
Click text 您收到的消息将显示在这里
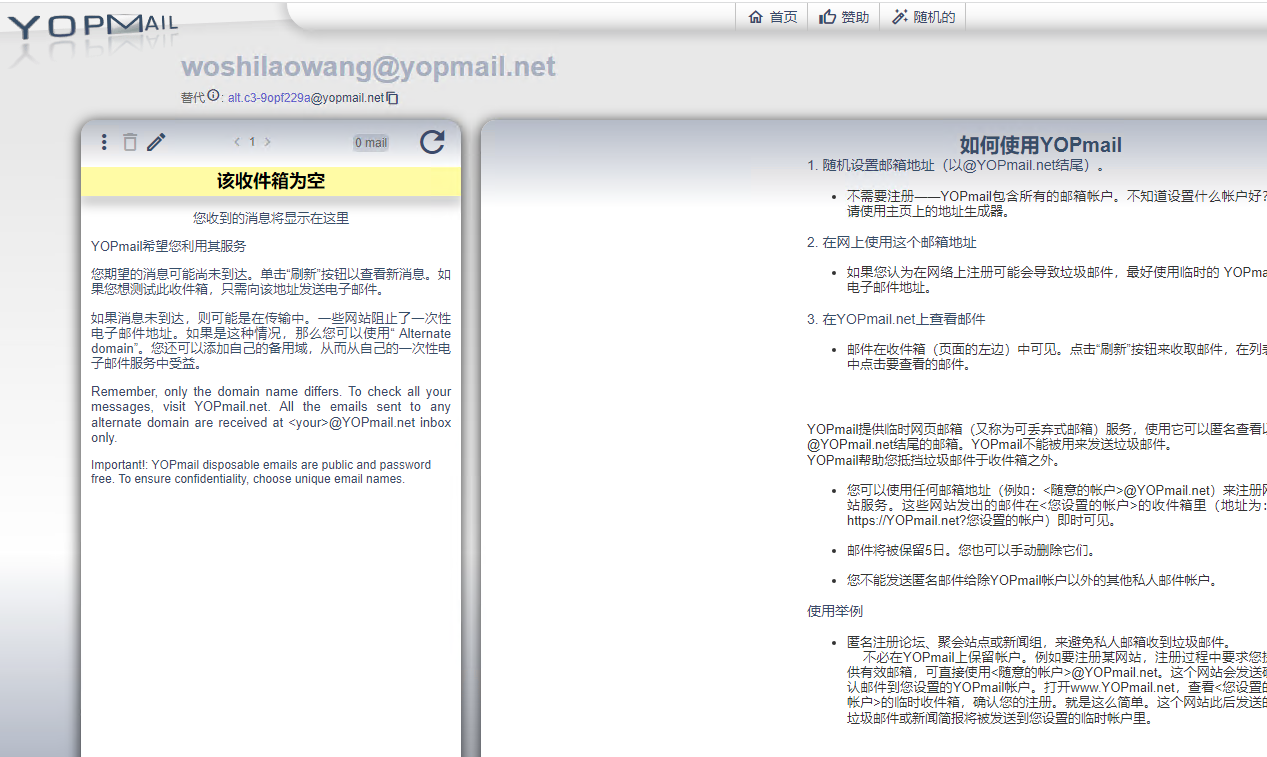click(x=271, y=217)
